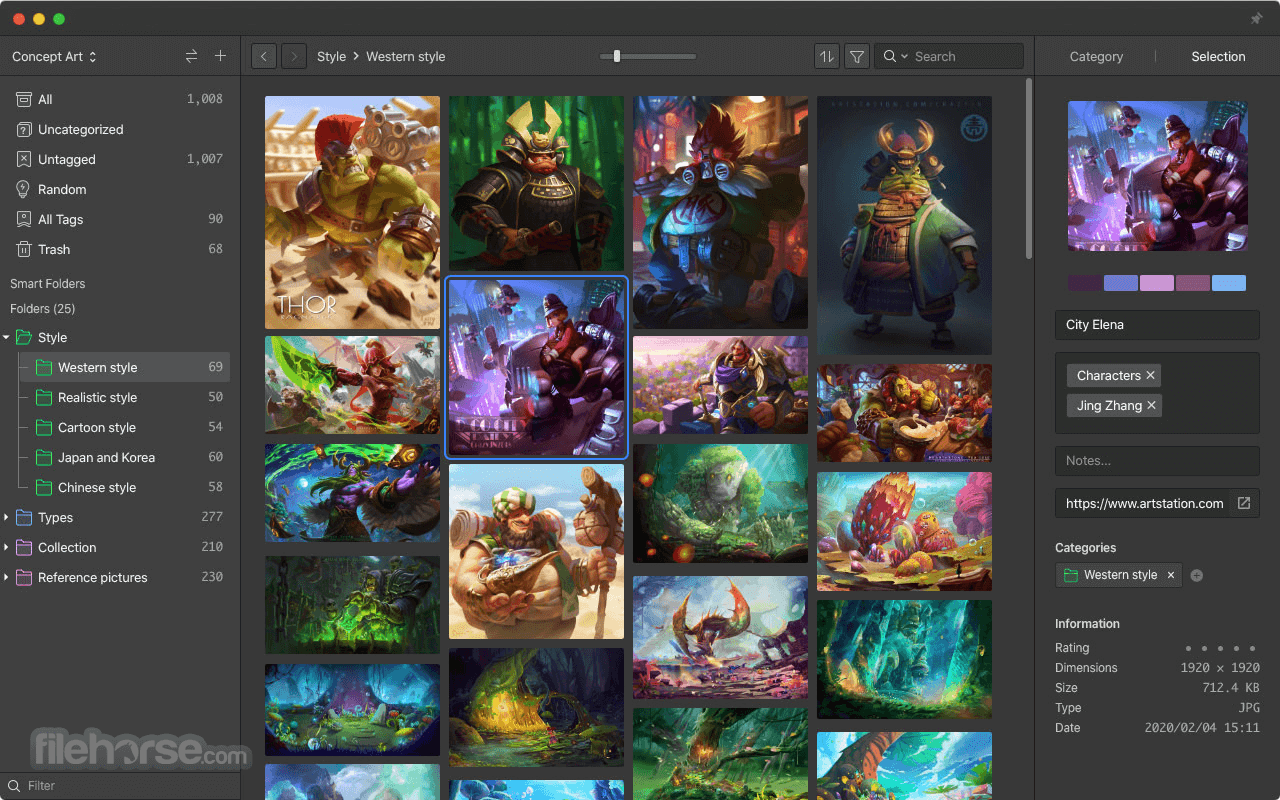Open the filter funnel options
Viewport: 1280px width, 800px height.
857,57
